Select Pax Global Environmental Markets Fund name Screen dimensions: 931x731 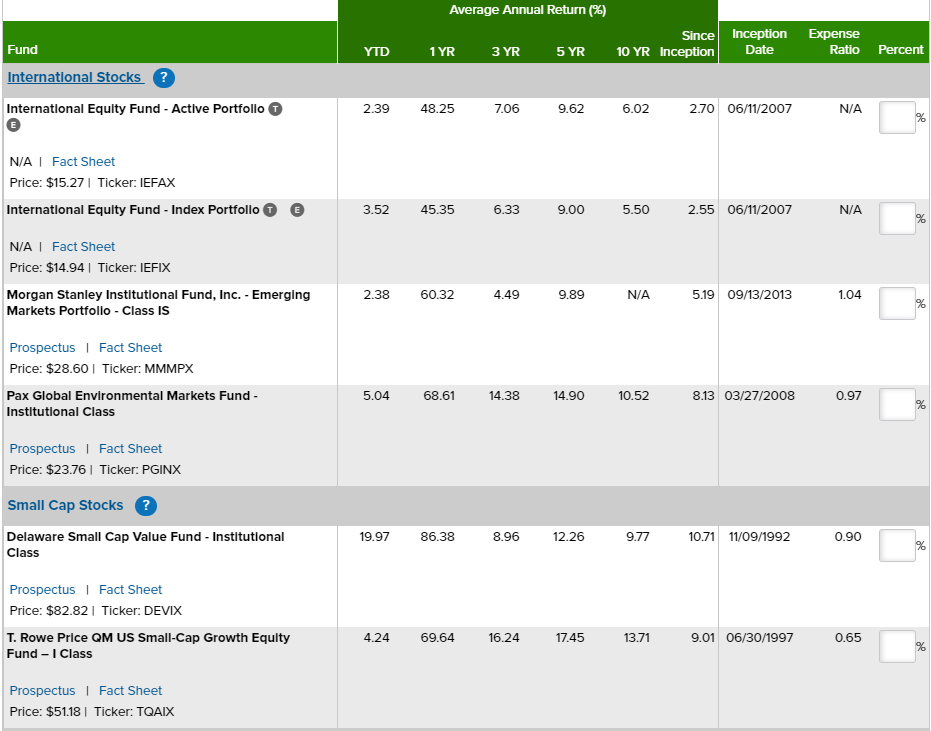(132, 404)
